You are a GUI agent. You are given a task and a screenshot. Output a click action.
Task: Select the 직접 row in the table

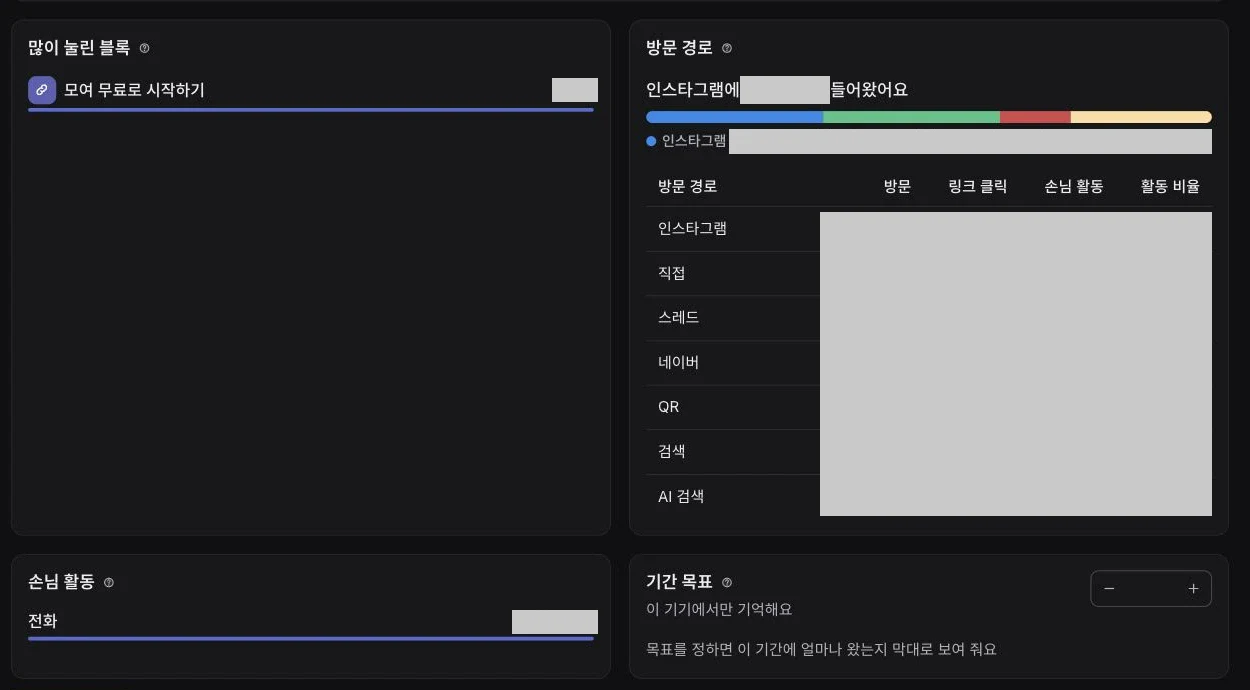pos(929,273)
